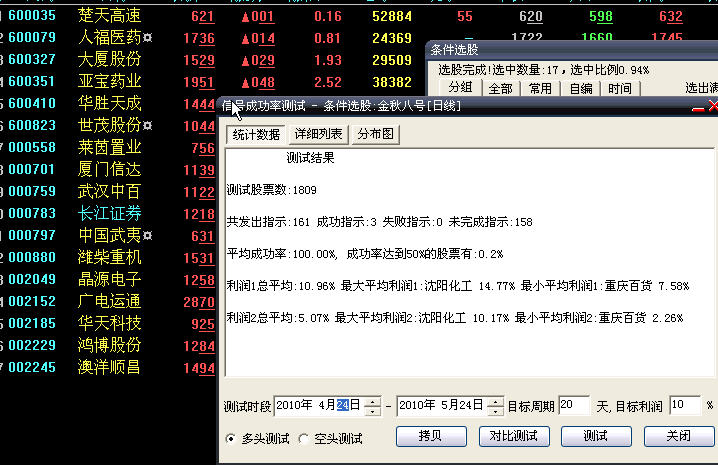Screen dimensions: 718x465
Task: Click the info marker next to 中国武夷
Action: (147, 235)
